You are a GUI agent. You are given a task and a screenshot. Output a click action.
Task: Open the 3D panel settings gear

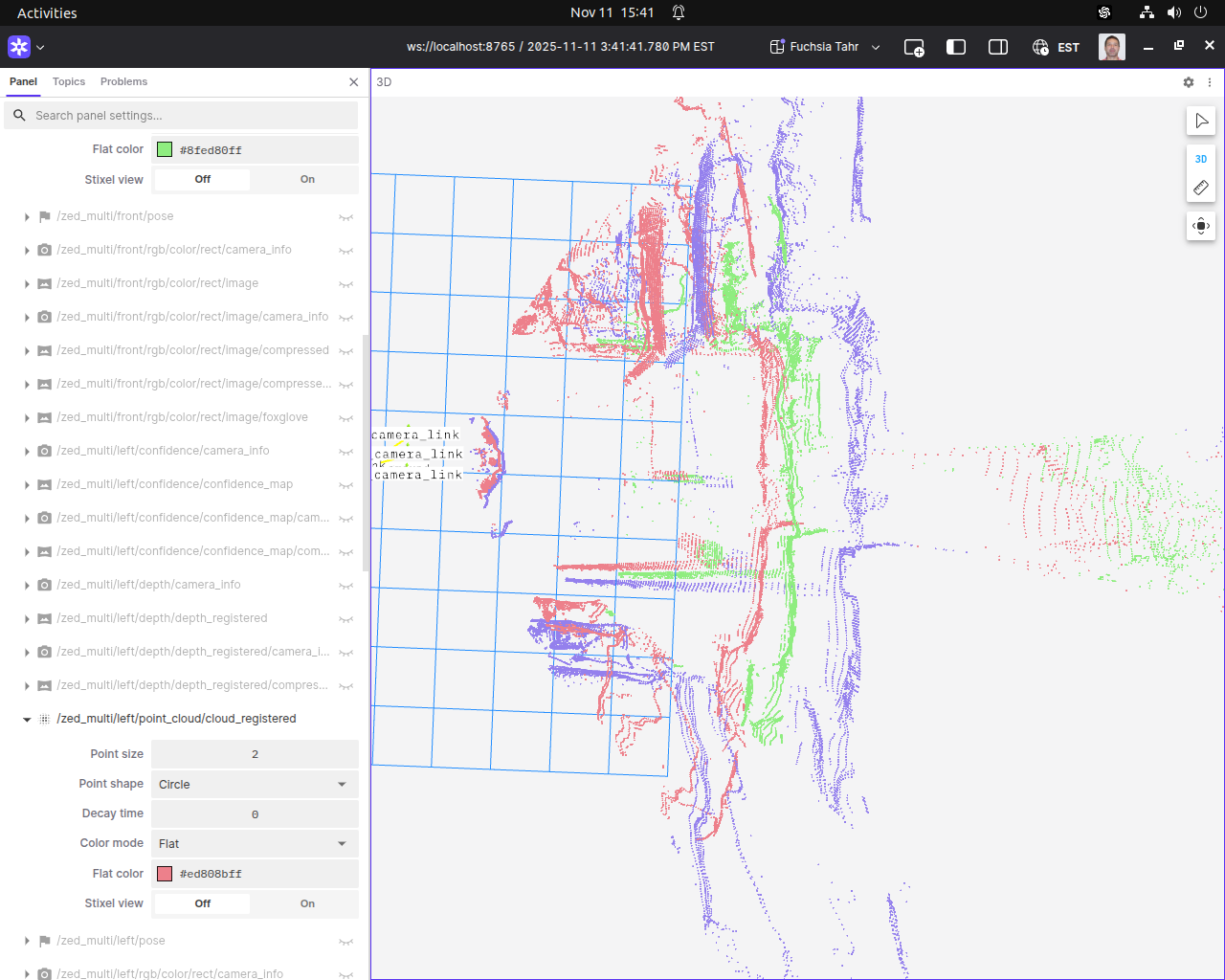1189,82
